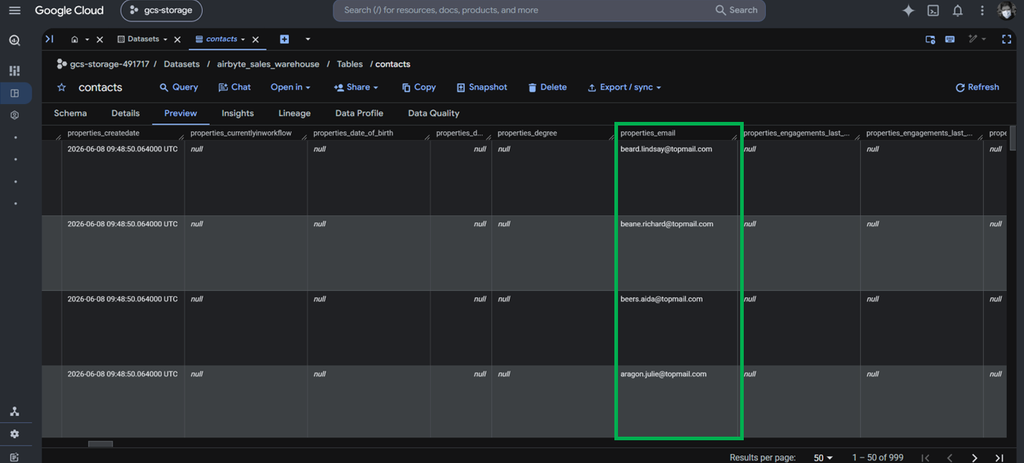The width and height of the screenshot is (1024, 463).
Task: Focus the resources search field
Action: (522, 10)
